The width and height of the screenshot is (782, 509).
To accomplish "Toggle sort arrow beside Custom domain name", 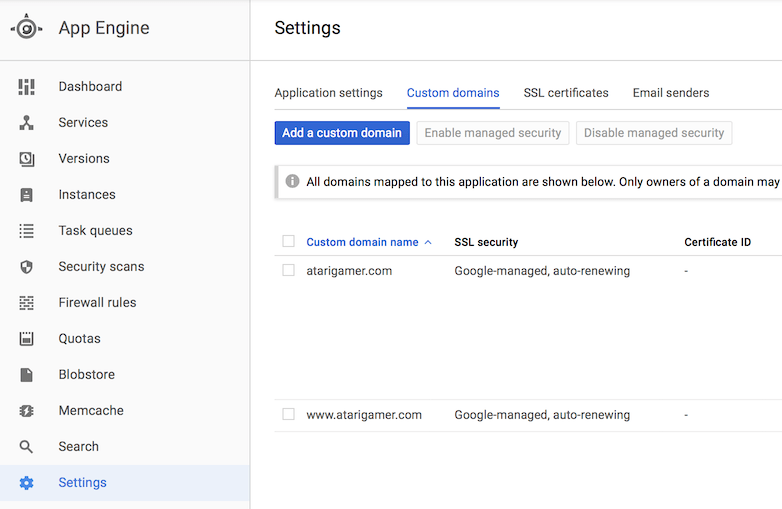I will [x=428, y=242].
